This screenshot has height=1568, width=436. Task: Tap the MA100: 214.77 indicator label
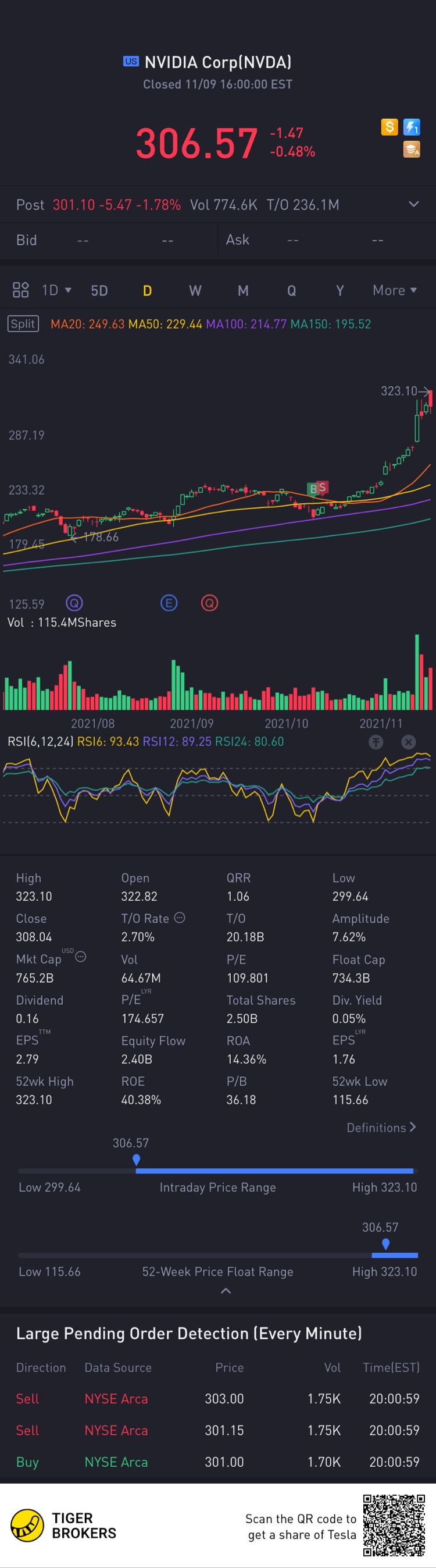point(246,324)
